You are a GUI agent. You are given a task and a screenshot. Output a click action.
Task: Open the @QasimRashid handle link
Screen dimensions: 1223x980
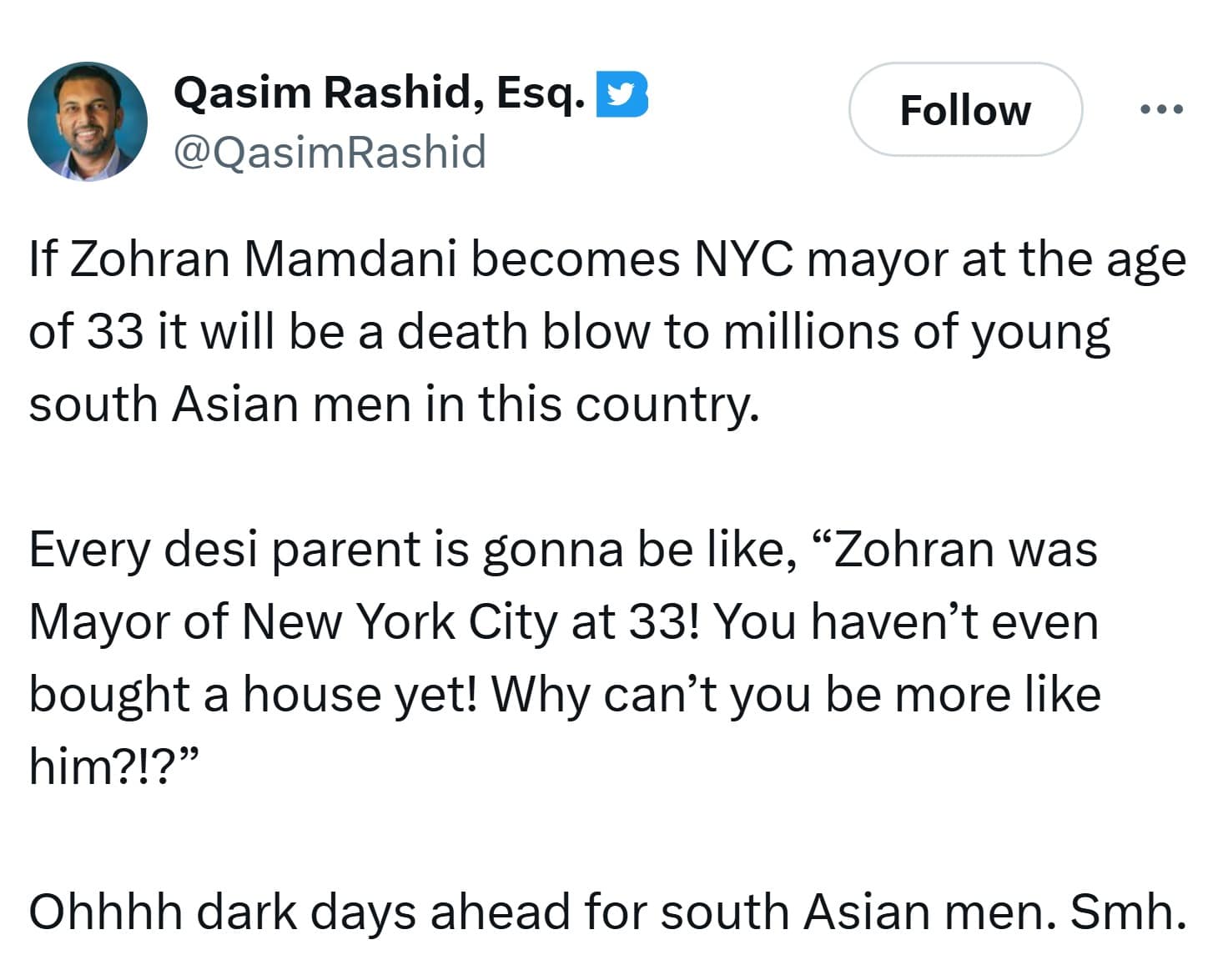(x=329, y=153)
